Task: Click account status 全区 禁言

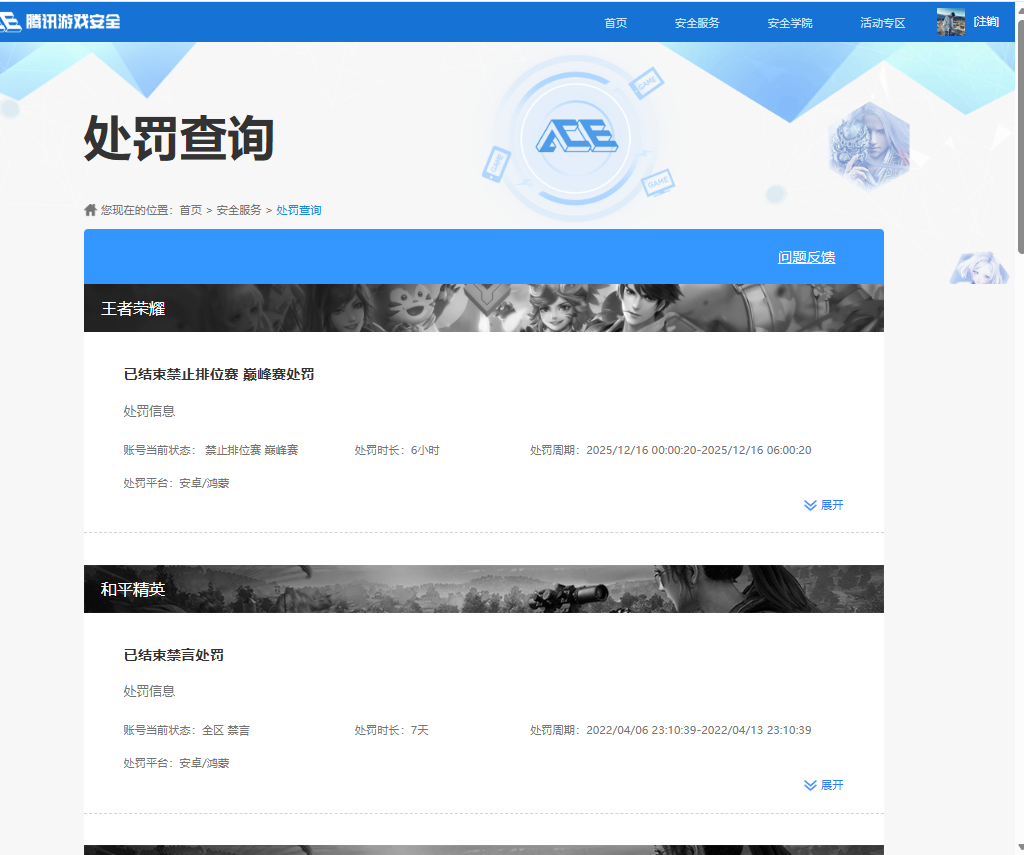Action: point(226,730)
